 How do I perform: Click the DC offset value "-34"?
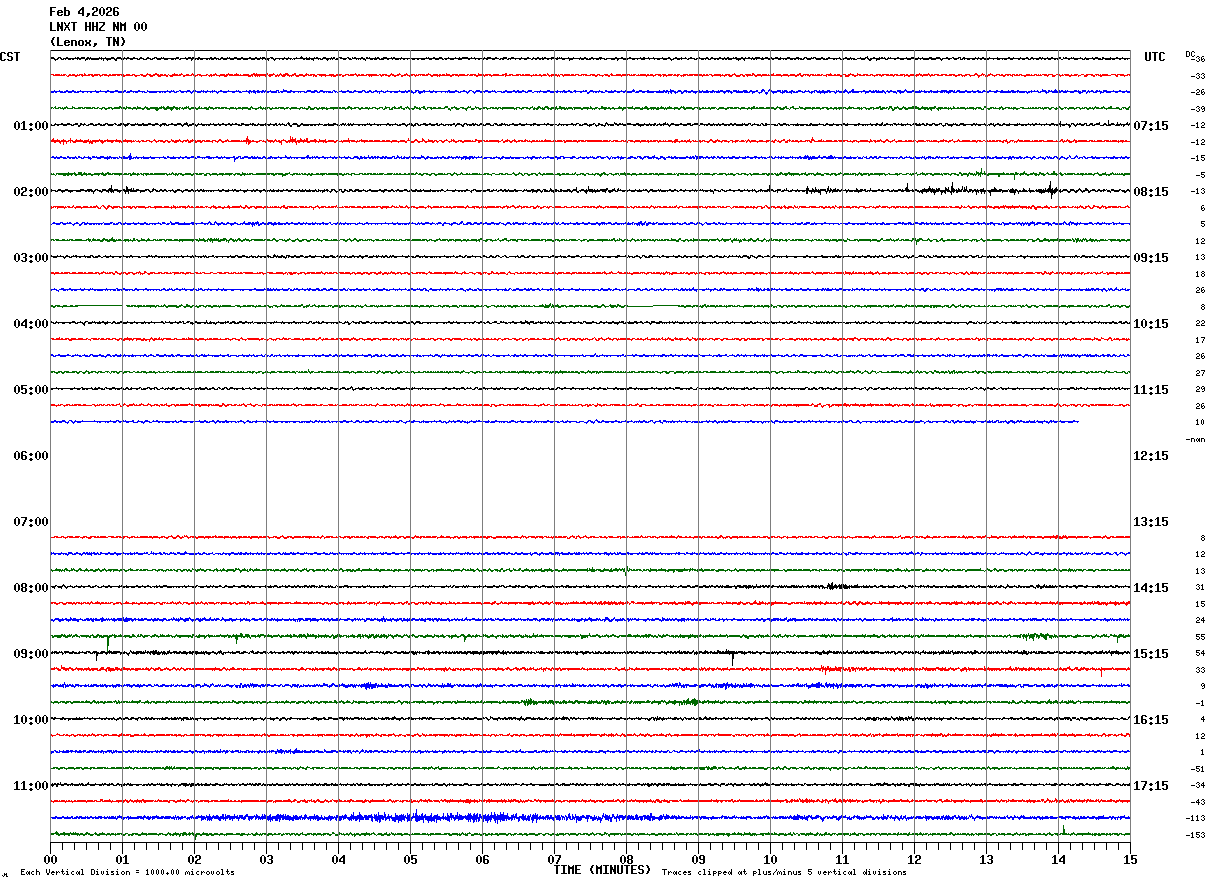[1197, 786]
